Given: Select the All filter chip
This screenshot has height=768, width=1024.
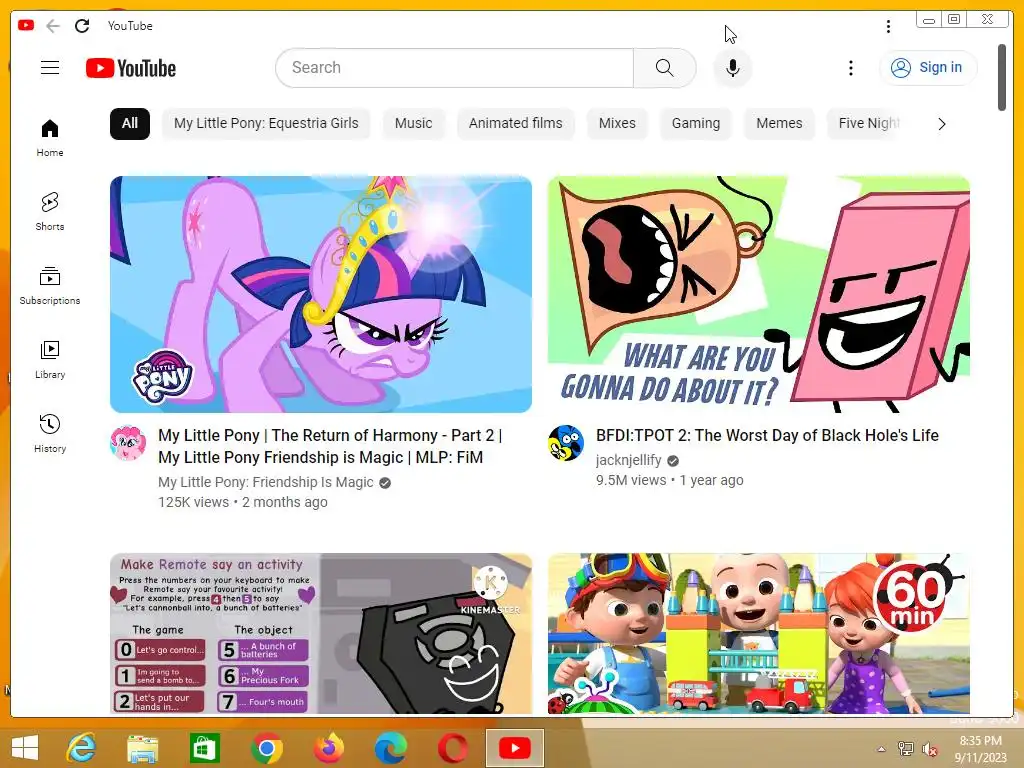Looking at the screenshot, I should [x=130, y=123].
